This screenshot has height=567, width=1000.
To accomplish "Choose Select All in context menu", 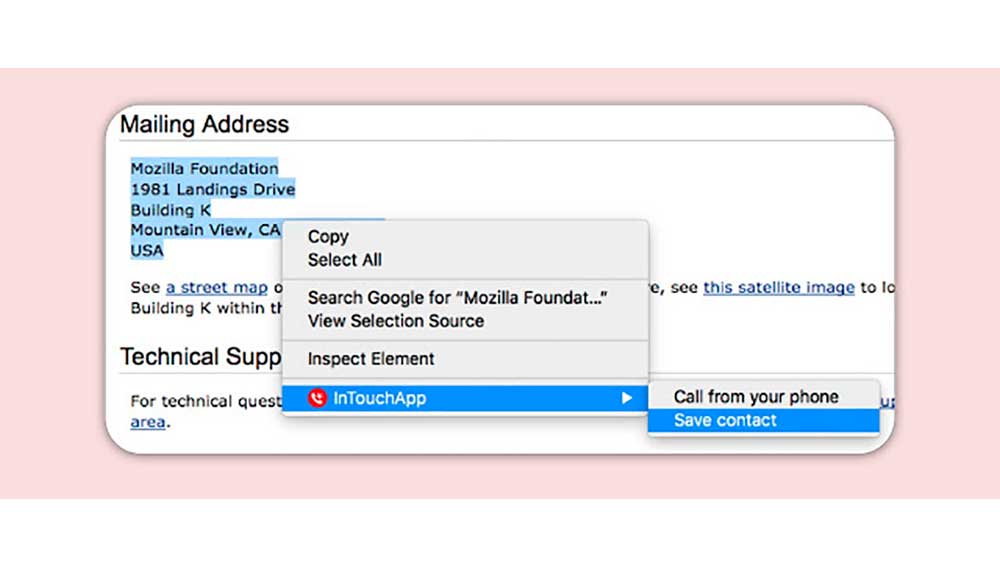I will tap(345, 260).
